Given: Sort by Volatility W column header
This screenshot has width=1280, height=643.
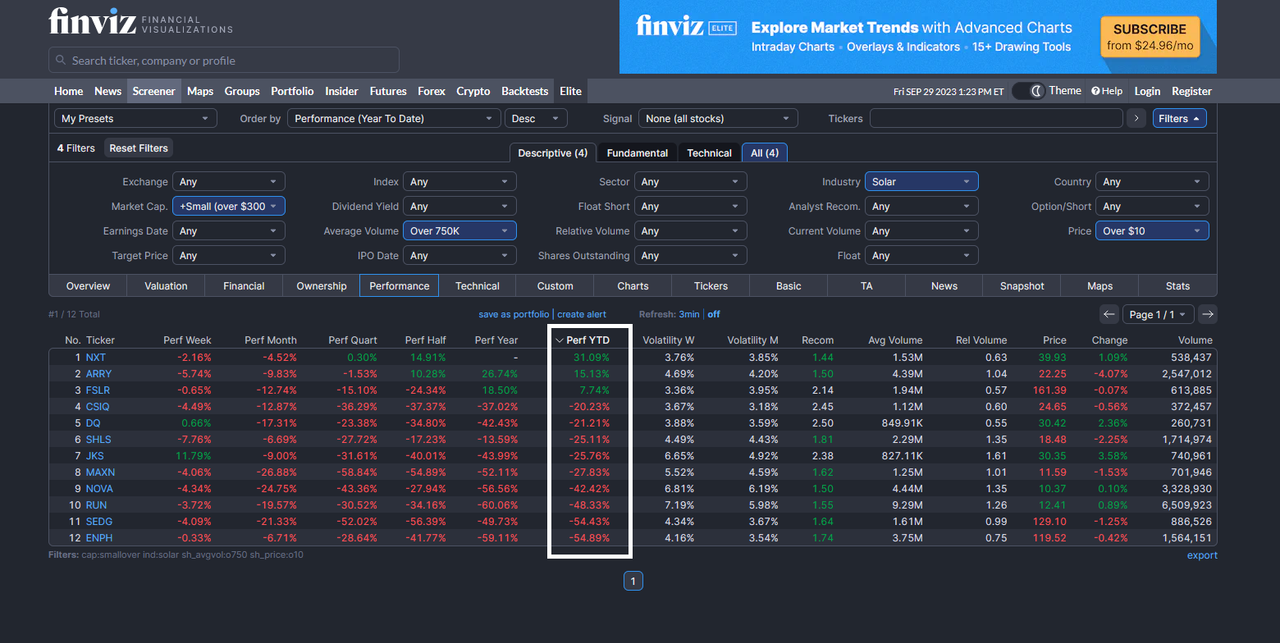Looking at the screenshot, I should pos(668,340).
